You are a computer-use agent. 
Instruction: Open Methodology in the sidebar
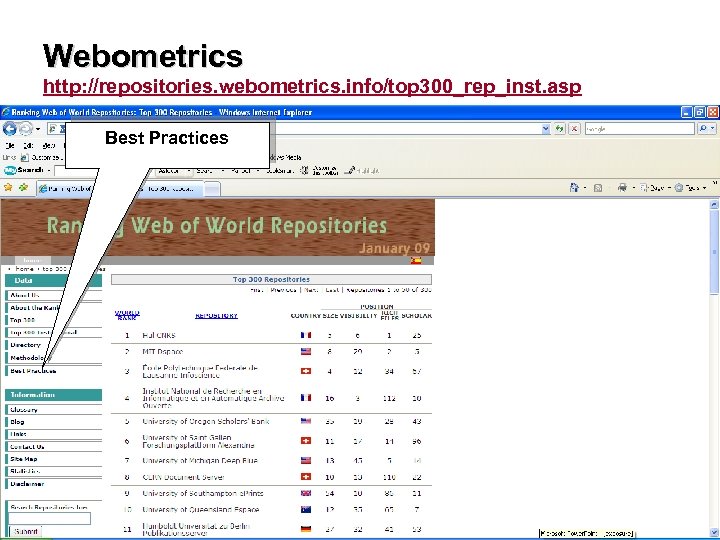pyautogui.click(x=28, y=358)
